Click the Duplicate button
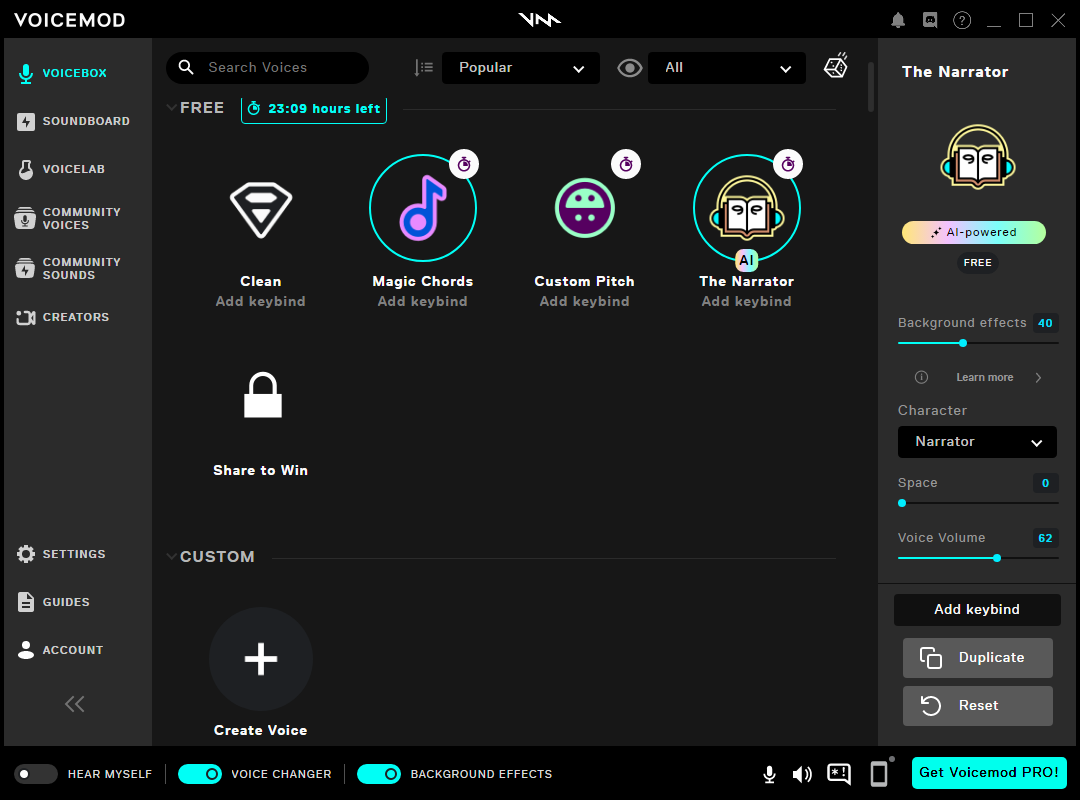The image size is (1080, 800). (x=977, y=657)
